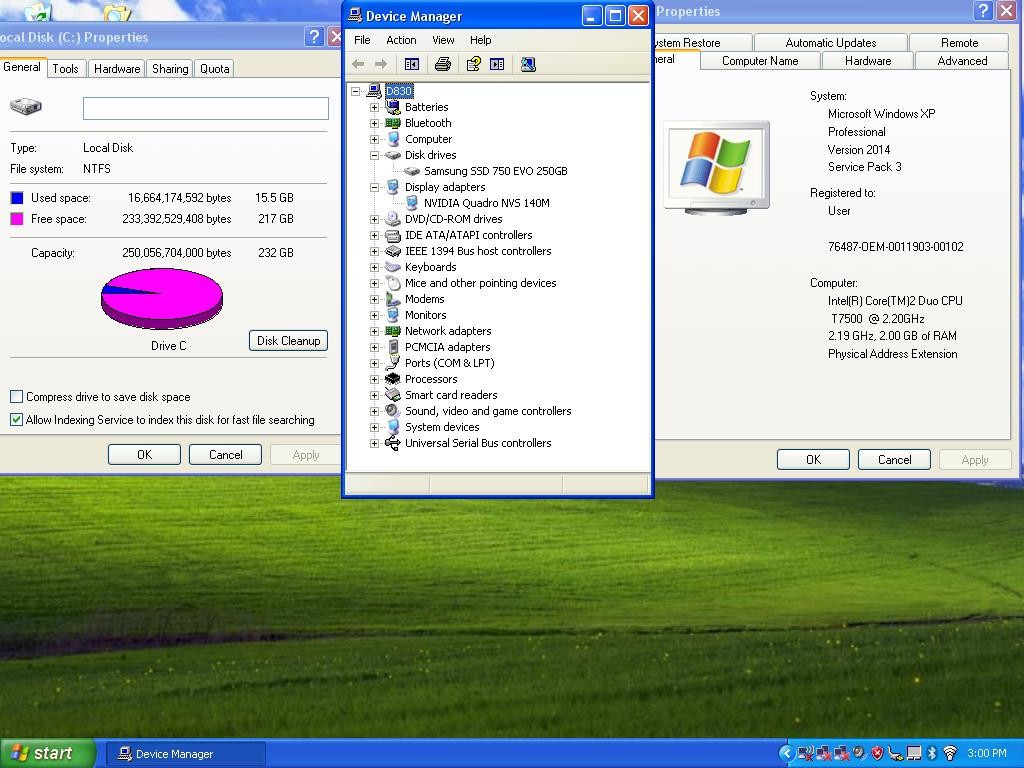Image resolution: width=1024 pixels, height=768 pixels.
Task: Click the Batteries category icon
Action: (392, 106)
